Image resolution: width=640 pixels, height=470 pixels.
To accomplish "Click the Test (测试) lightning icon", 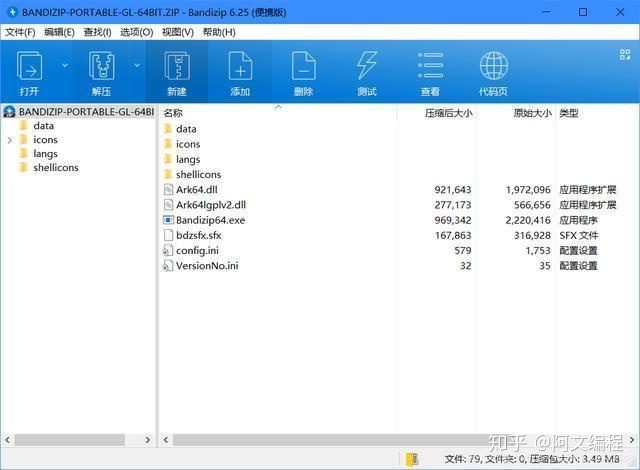I will [x=367, y=65].
